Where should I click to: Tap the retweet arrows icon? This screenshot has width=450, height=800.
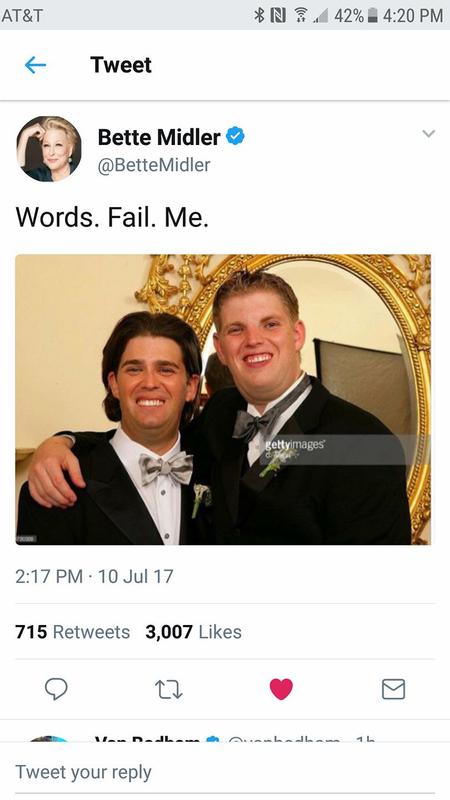[168, 689]
